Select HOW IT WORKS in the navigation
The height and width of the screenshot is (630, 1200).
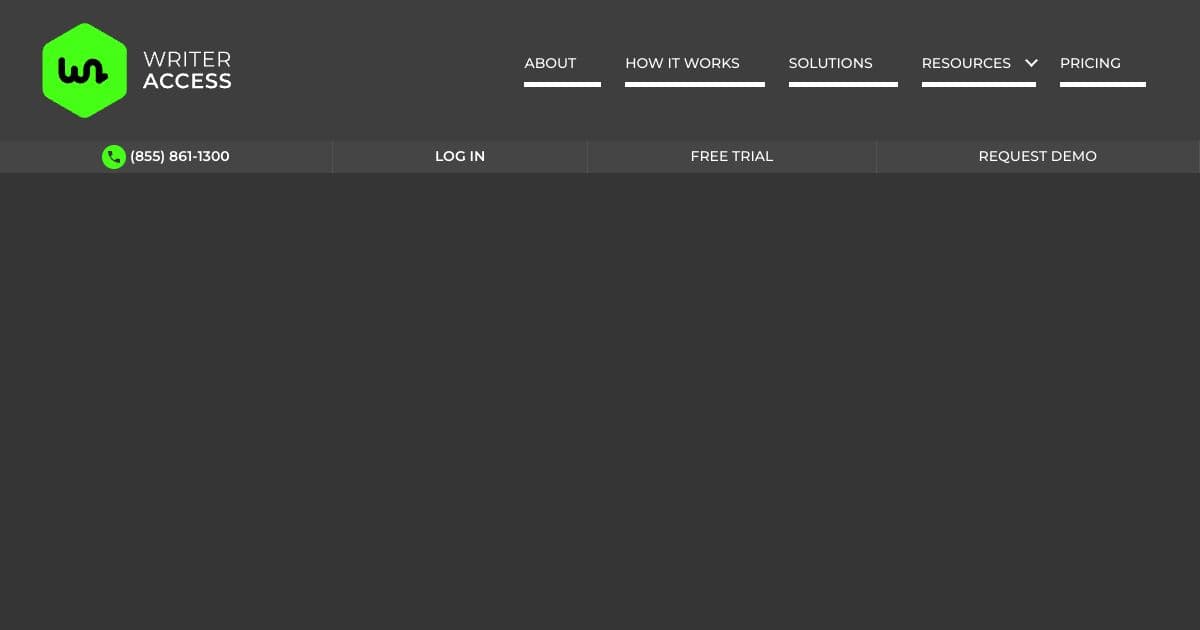[683, 63]
